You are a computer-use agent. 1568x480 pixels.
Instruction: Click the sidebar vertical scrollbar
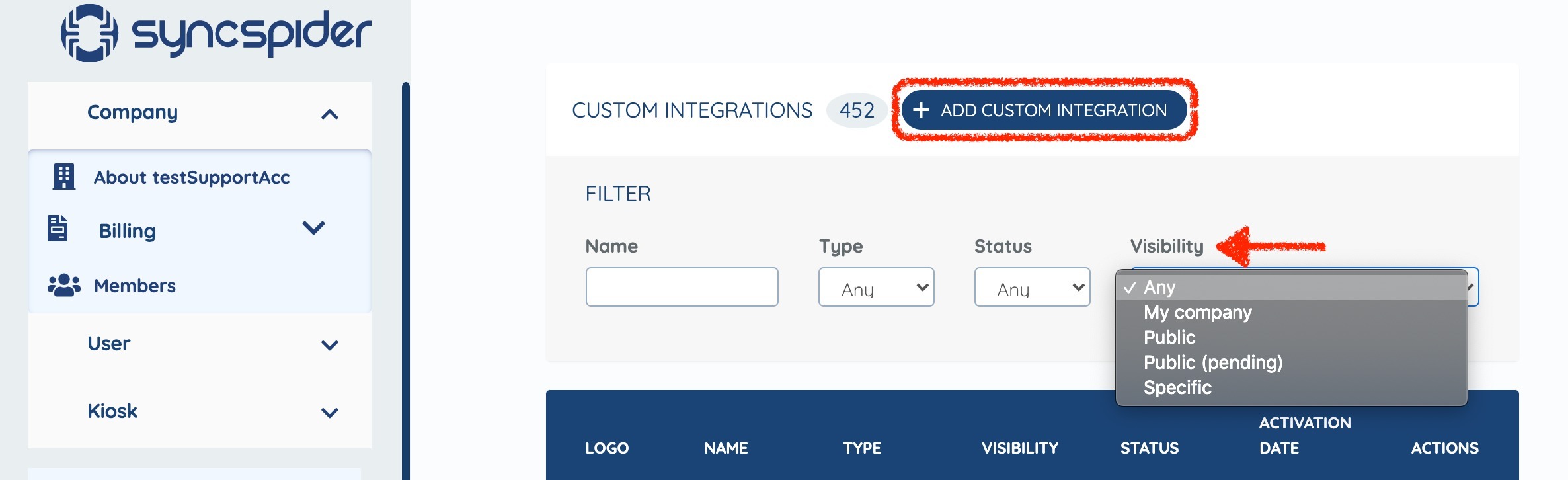coord(406,281)
